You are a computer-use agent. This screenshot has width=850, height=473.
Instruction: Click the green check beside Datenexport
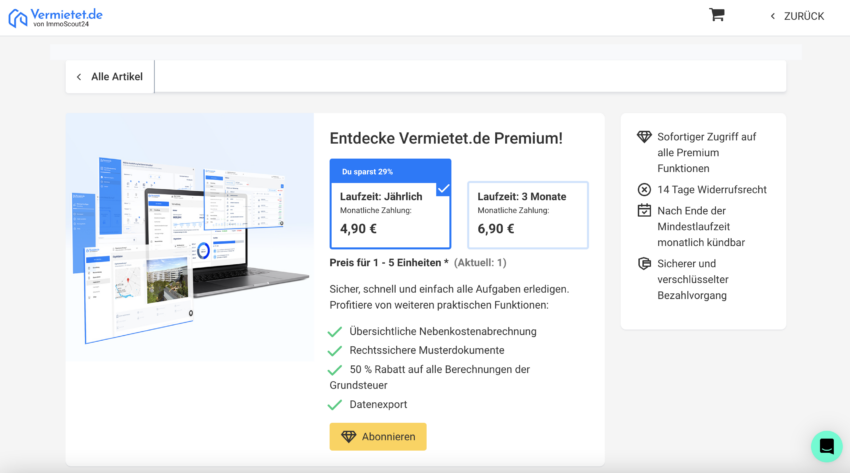pyautogui.click(x=335, y=405)
